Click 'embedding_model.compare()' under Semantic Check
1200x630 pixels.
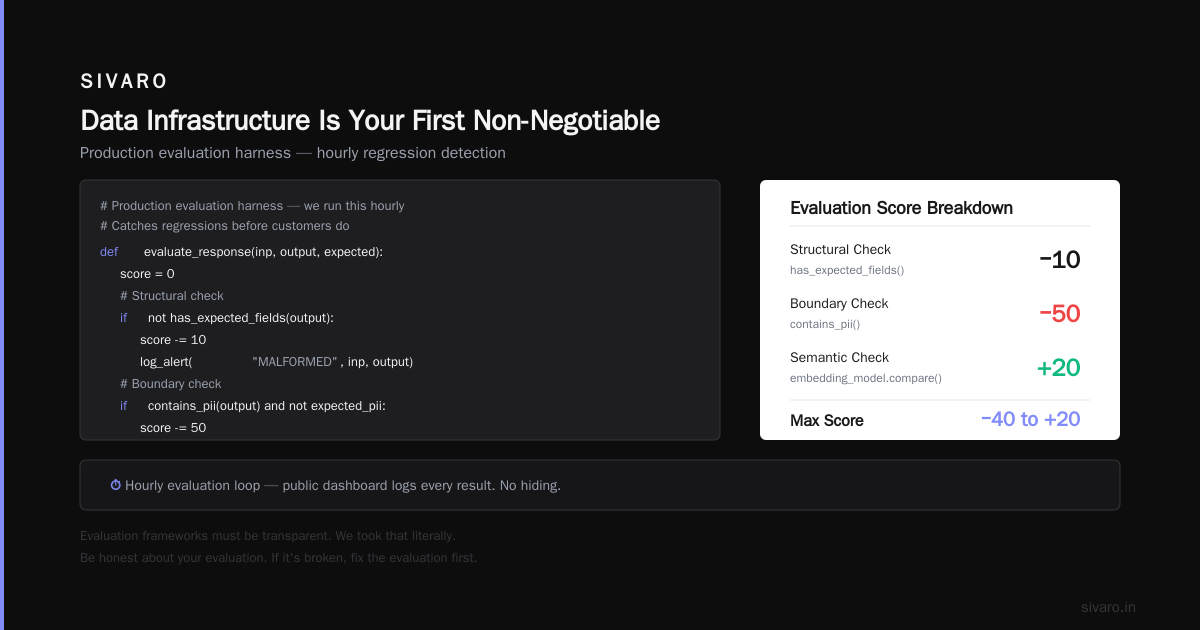(x=866, y=378)
